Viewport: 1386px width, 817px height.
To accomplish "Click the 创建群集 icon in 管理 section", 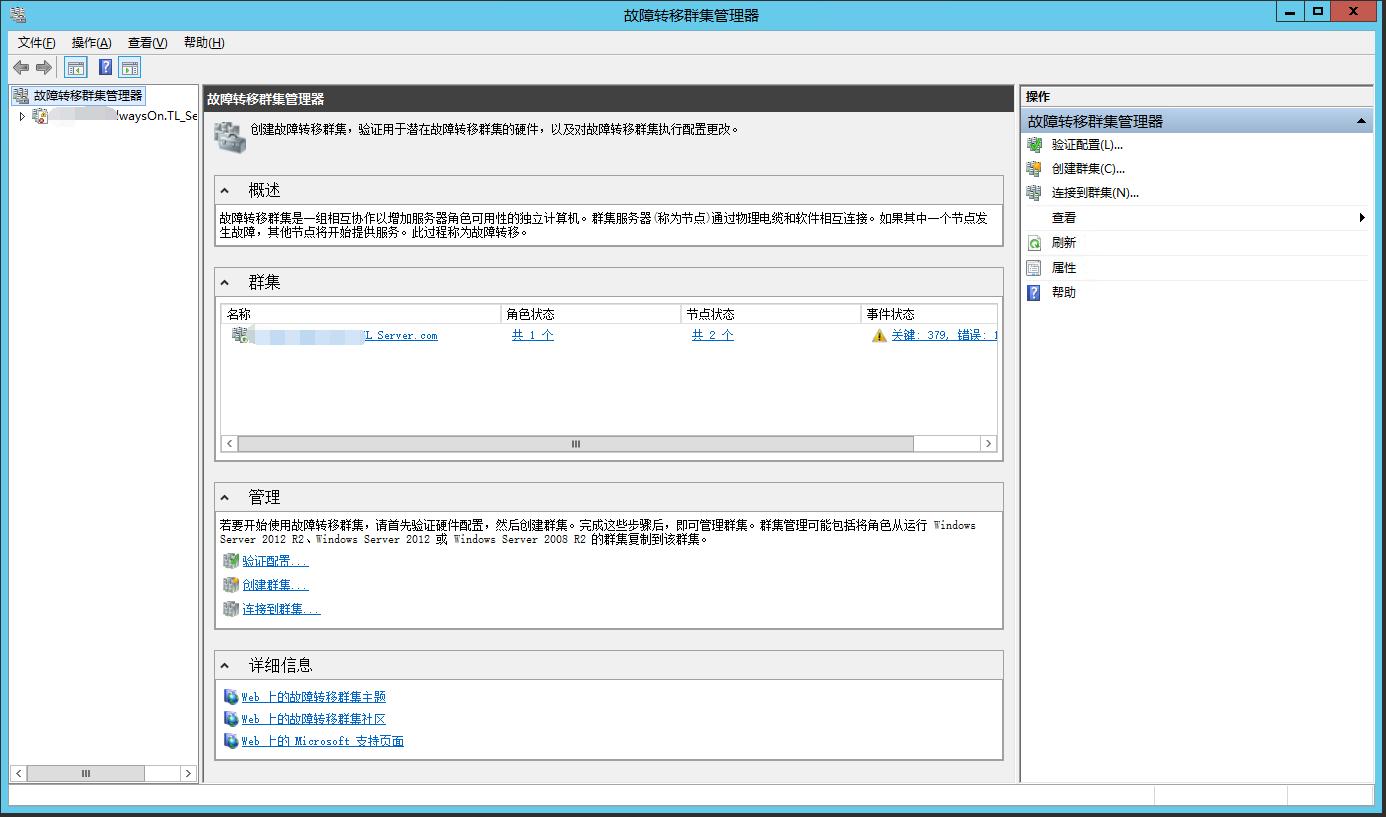I will (231, 585).
